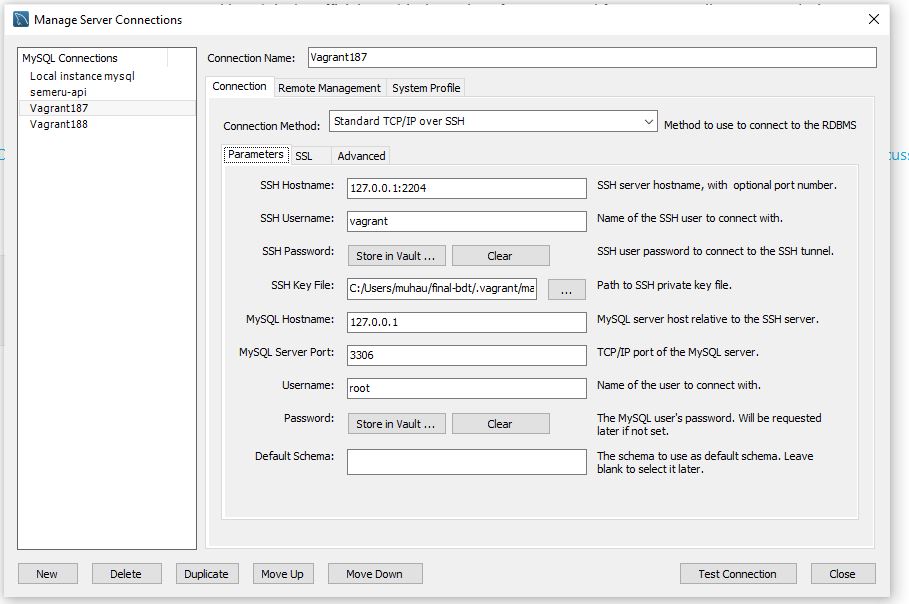Image resolution: width=909 pixels, height=604 pixels.
Task: Open the Advanced sub-tab
Action: coord(361,156)
